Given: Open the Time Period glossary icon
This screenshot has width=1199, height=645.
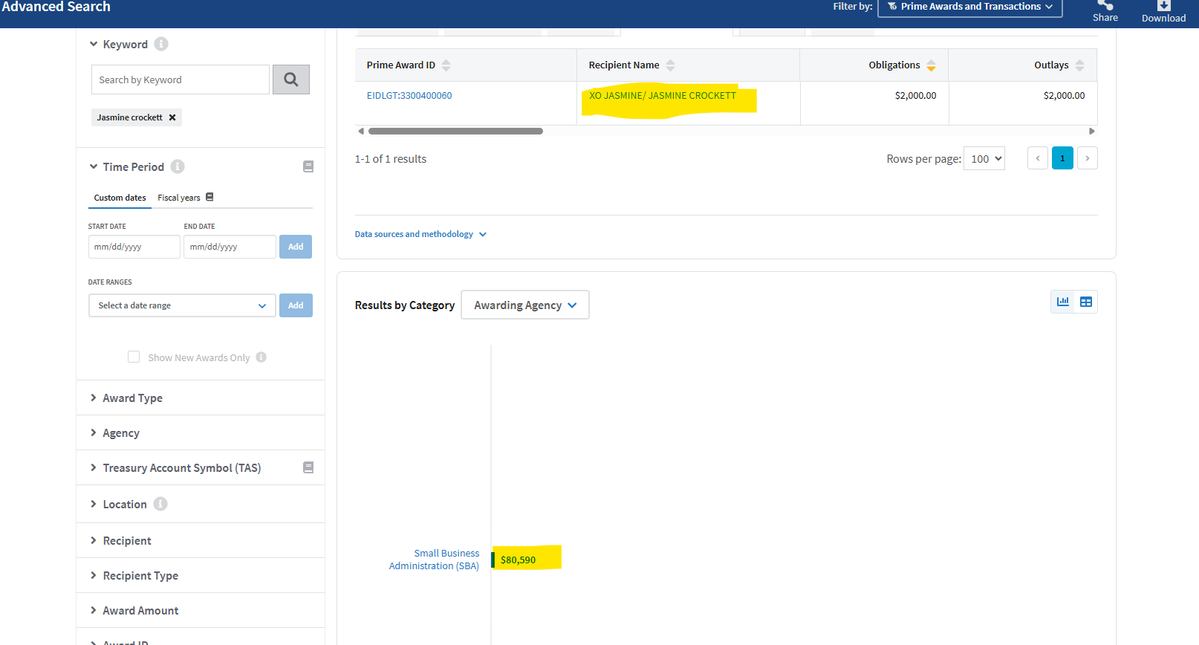Looking at the screenshot, I should (308, 167).
